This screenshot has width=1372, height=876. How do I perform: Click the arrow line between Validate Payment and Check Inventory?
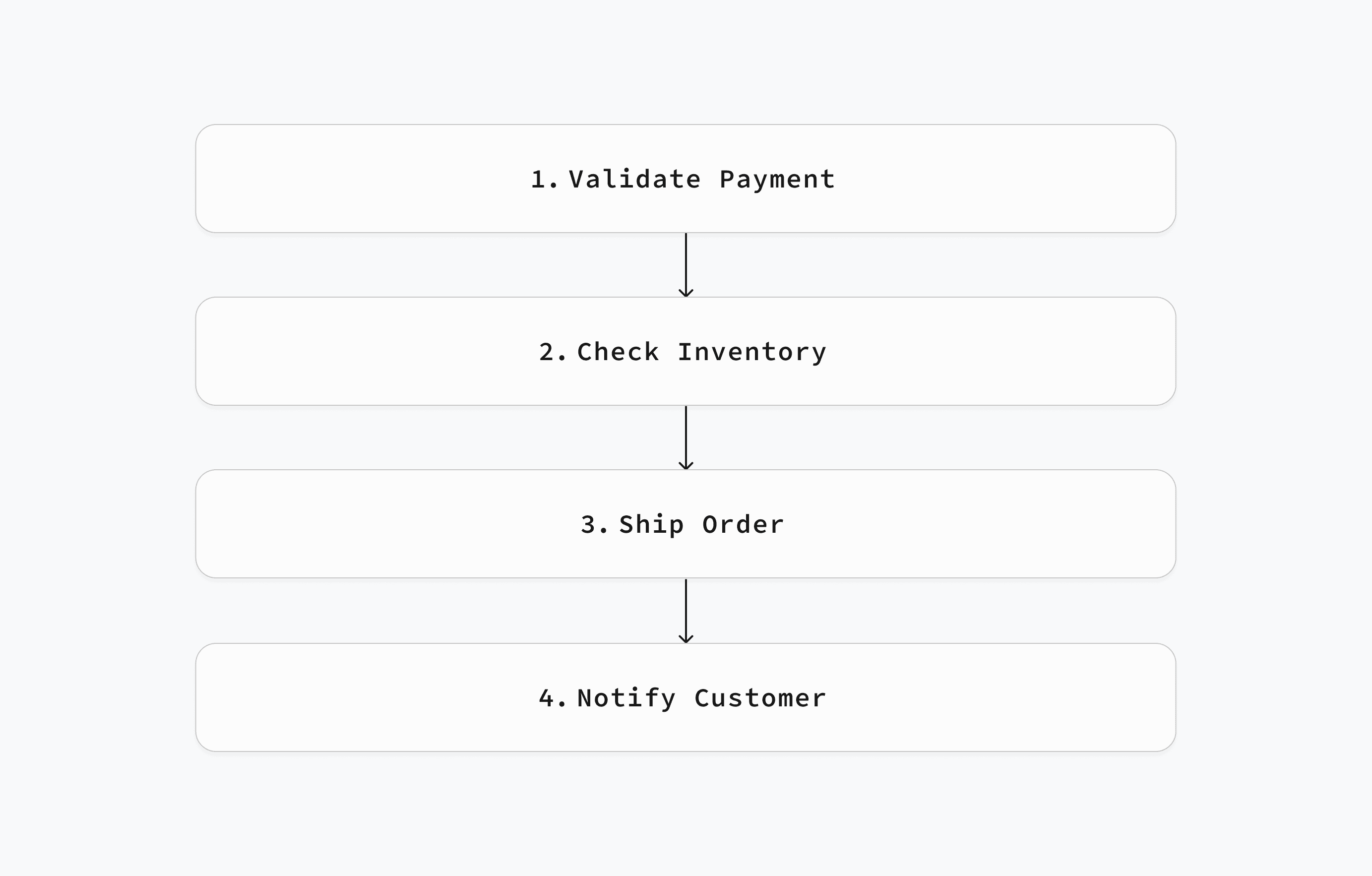(x=686, y=264)
